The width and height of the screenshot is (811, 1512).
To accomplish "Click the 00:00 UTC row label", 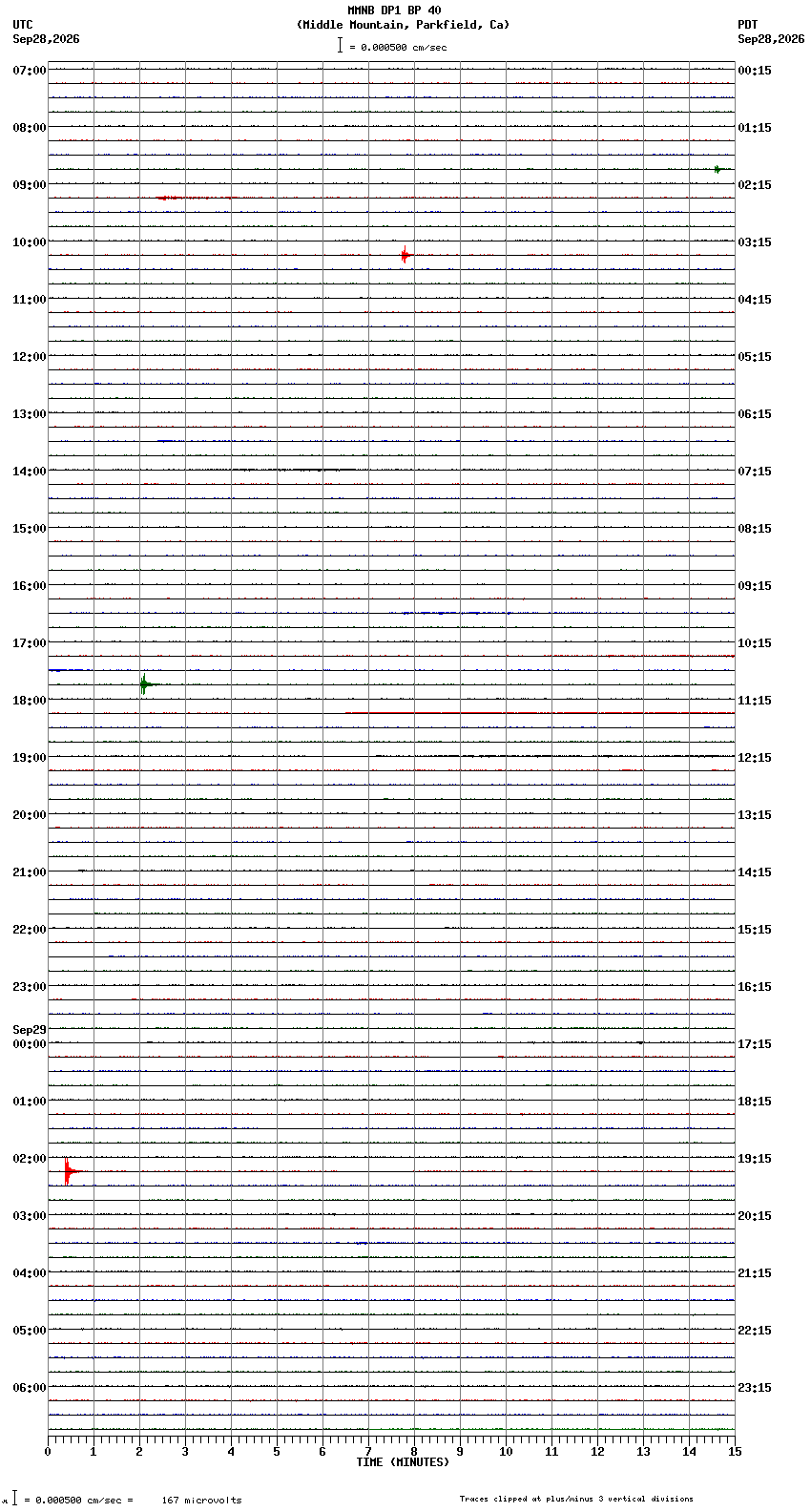I will (29, 1044).
